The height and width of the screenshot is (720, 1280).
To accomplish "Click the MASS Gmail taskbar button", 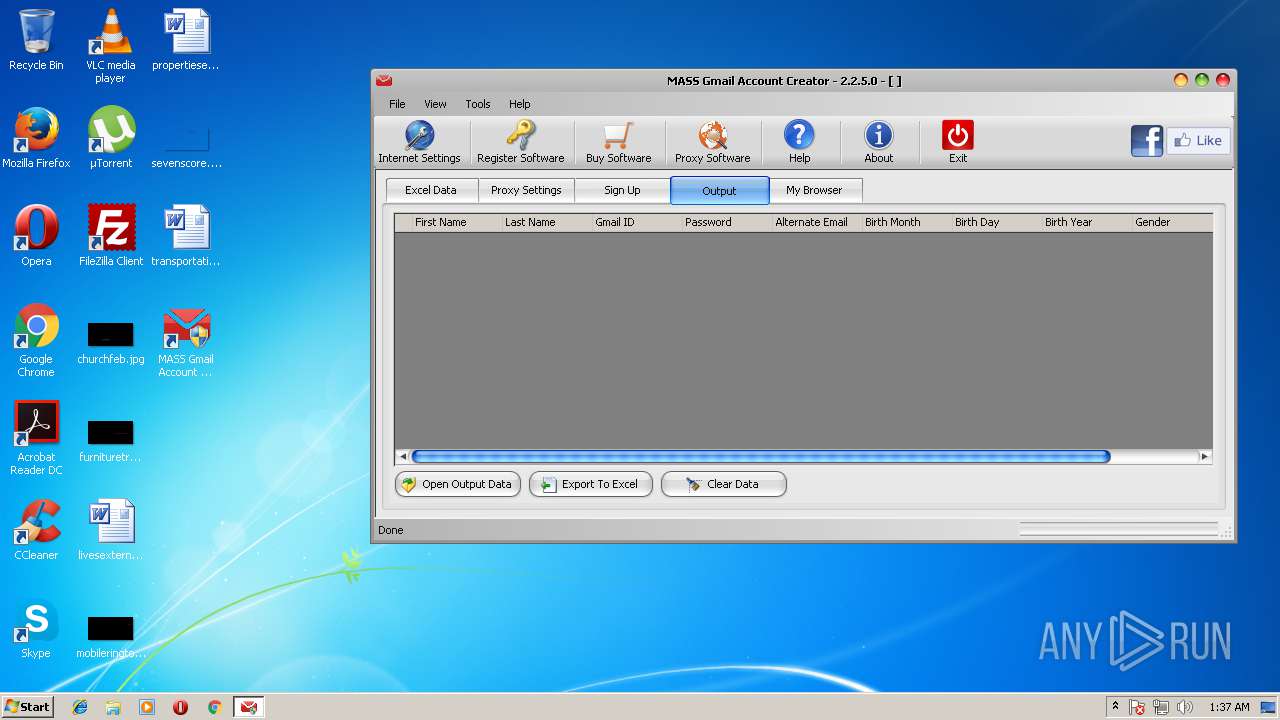I will (x=248, y=707).
